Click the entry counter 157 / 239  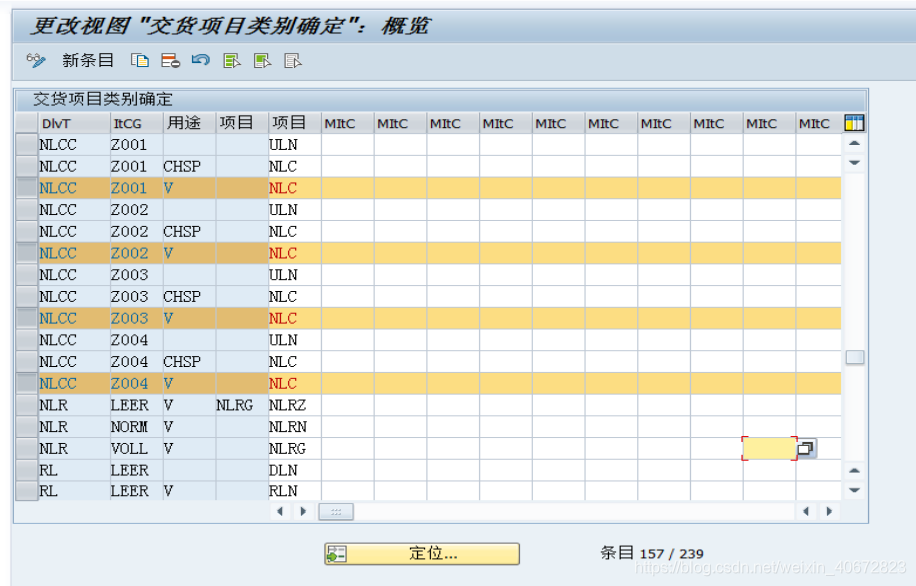coord(672,554)
